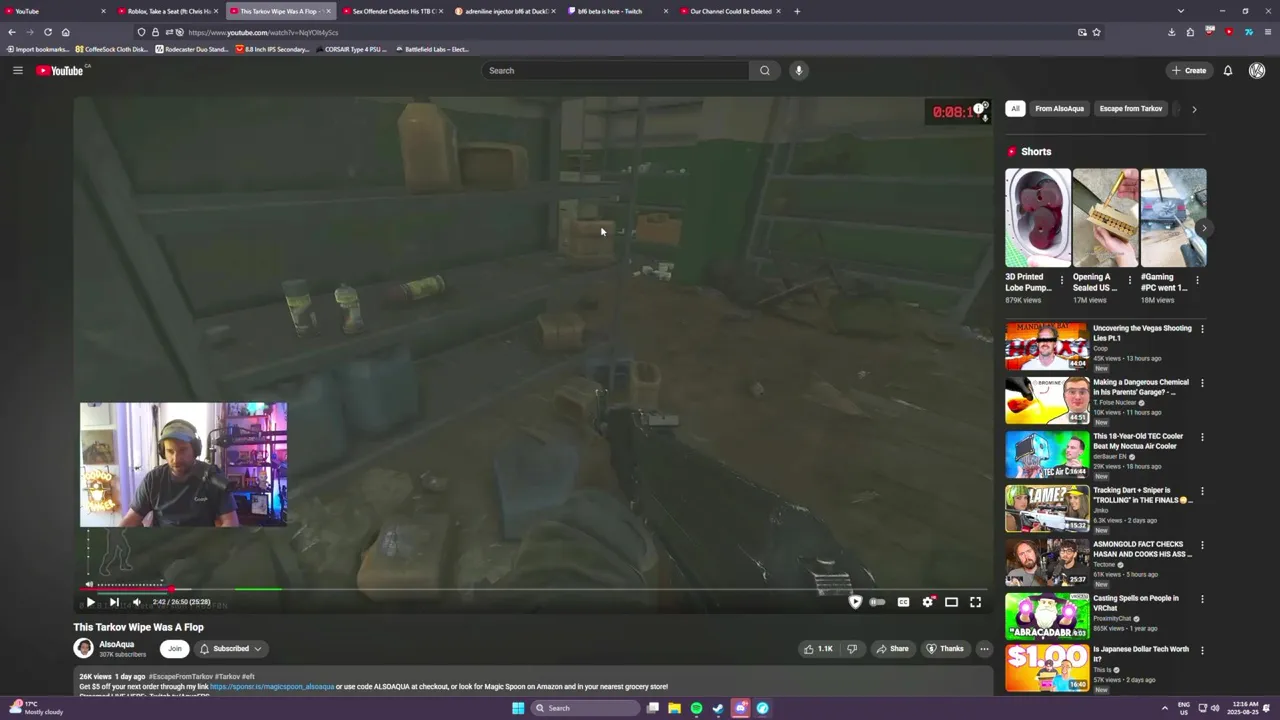Open options for Asmongold Fact Checks video

[x=1202, y=545]
